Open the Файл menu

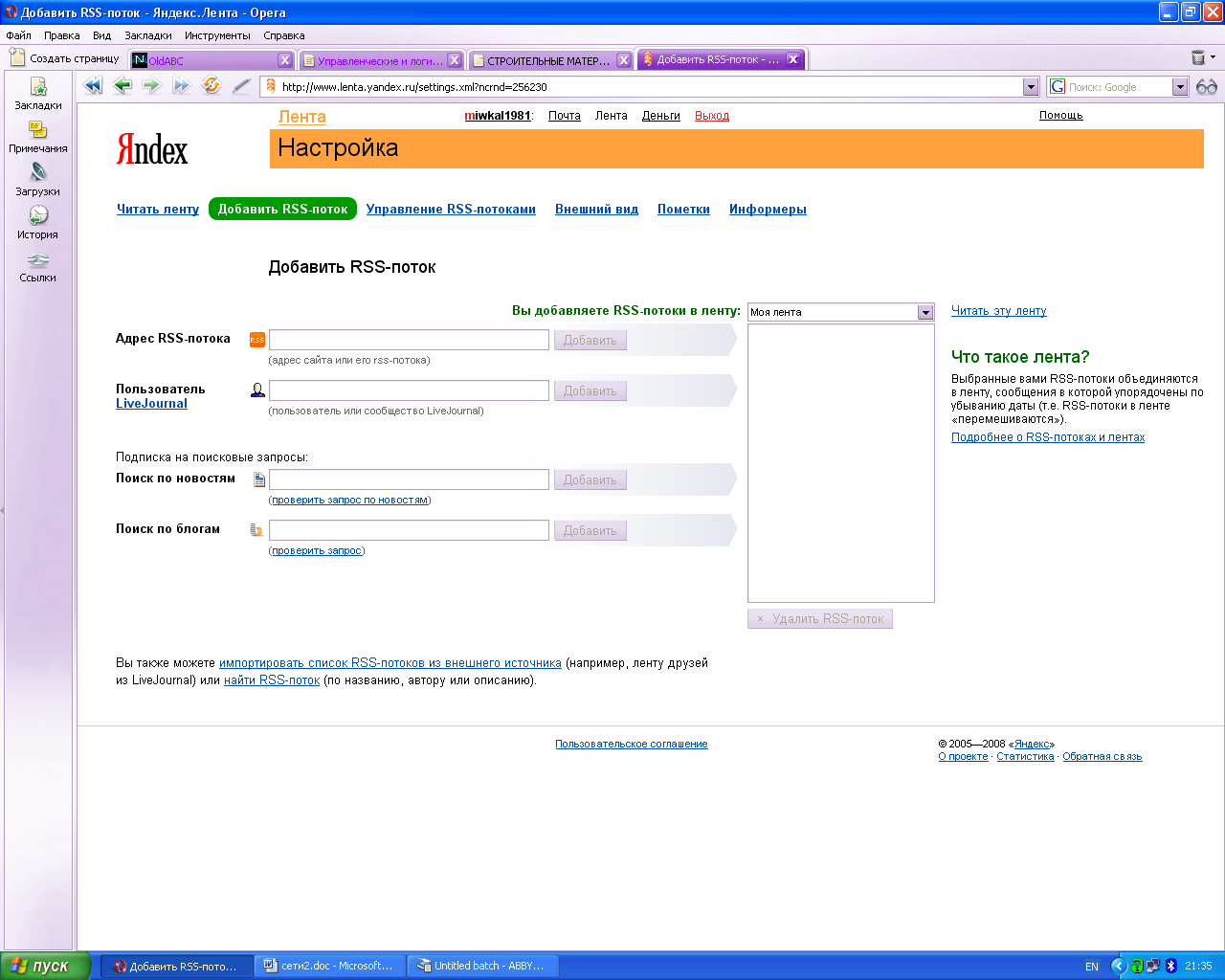point(19,35)
